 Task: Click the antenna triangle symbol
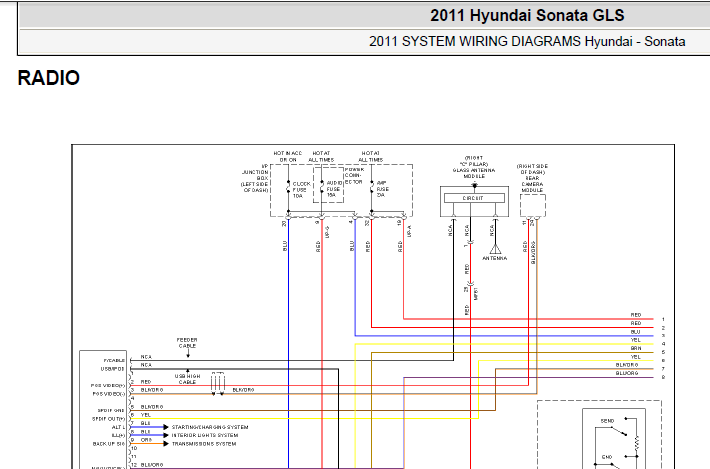tap(495, 249)
